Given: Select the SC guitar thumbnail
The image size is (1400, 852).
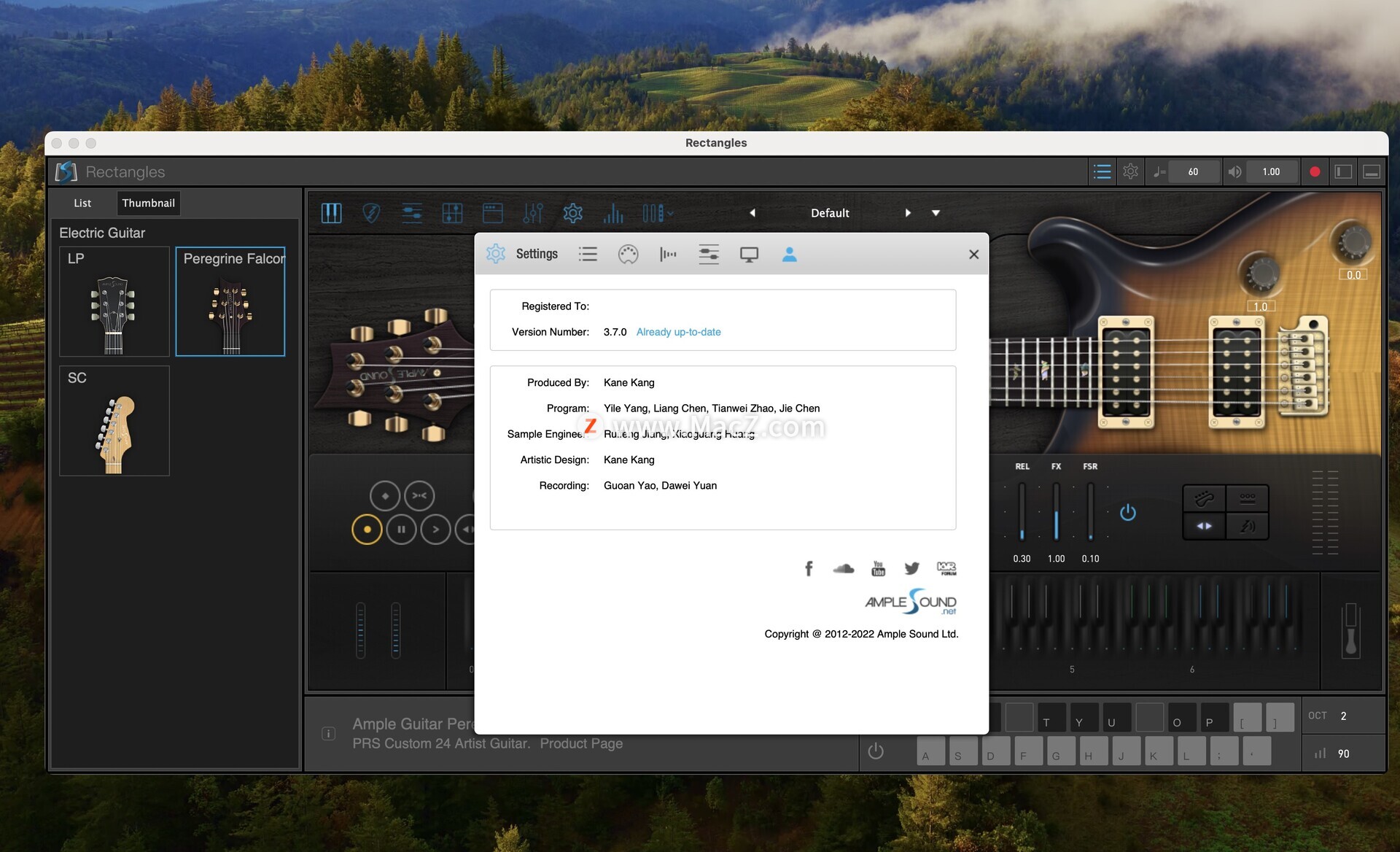Looking at the screenshot, I should (x=114, y=421).
